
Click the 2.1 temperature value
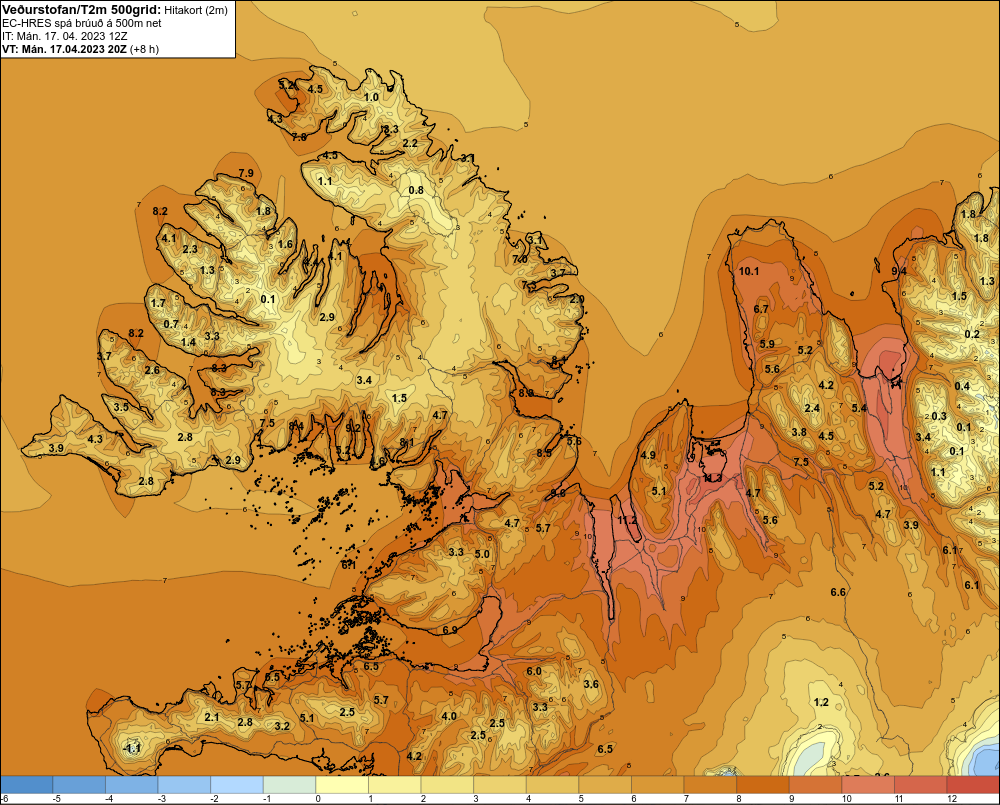pyautogui.click(x=212, y=717)
